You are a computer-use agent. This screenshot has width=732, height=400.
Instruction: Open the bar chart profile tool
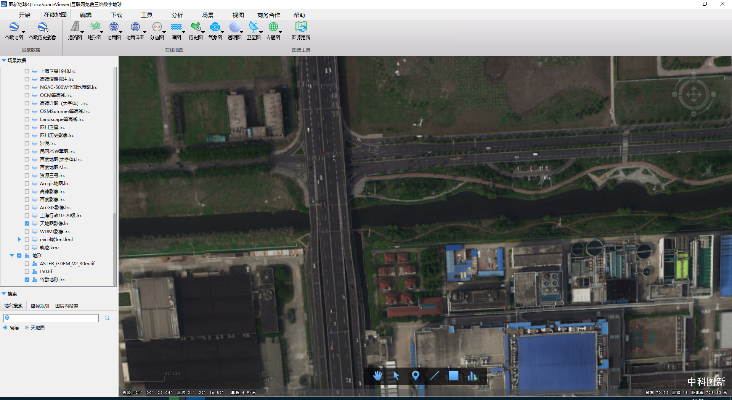click(x=472, y=376)
